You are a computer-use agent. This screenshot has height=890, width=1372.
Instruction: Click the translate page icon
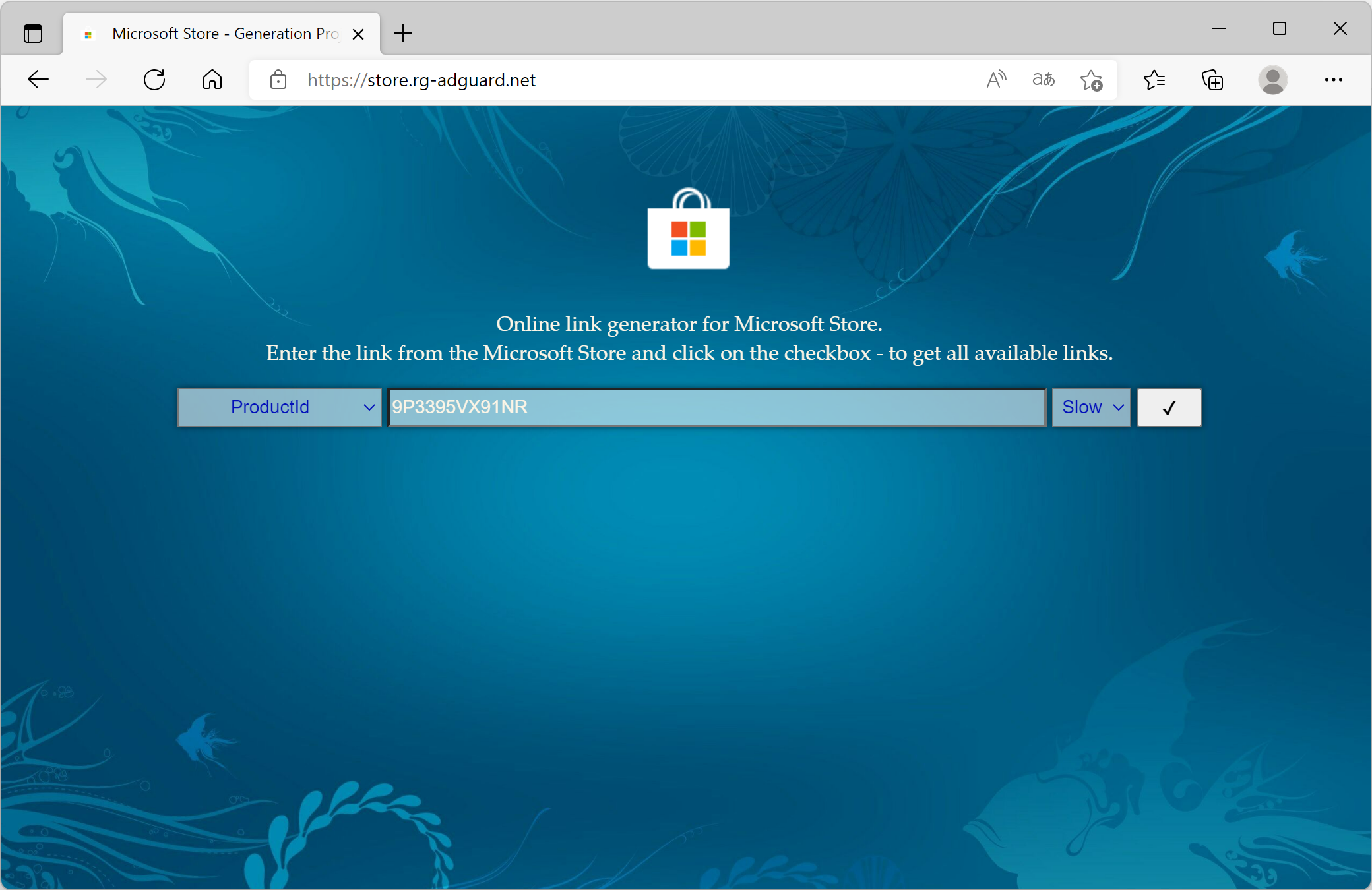coord(1044,80)
